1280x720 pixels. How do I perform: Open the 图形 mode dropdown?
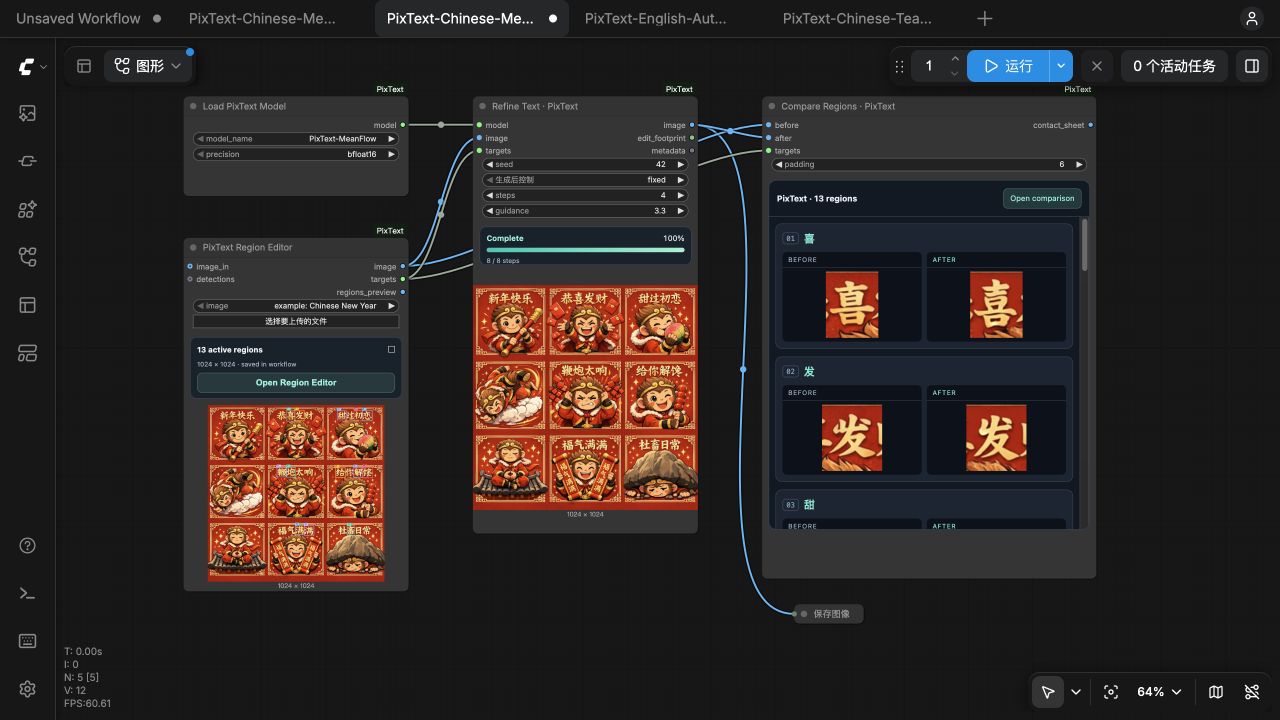148,66
